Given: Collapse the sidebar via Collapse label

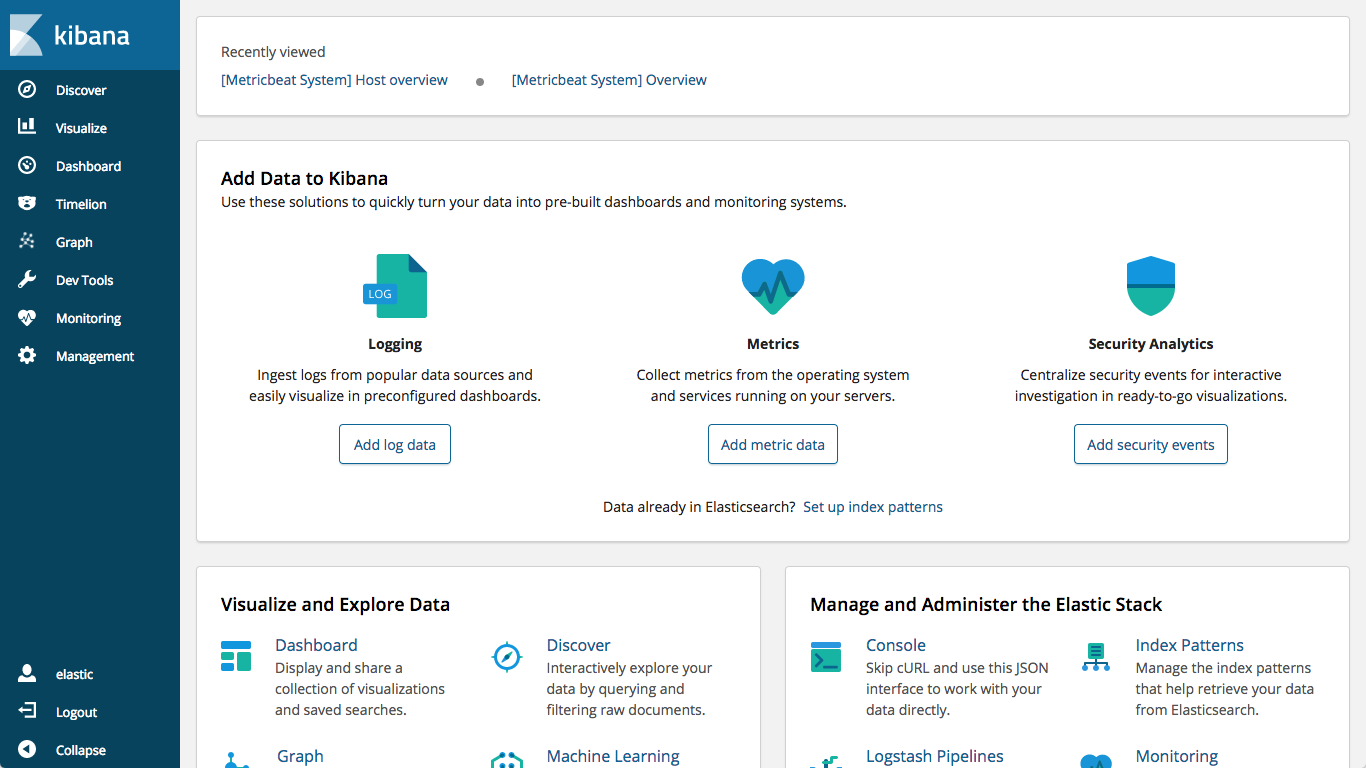Looking at the screenshot, I should coord(81,750).
